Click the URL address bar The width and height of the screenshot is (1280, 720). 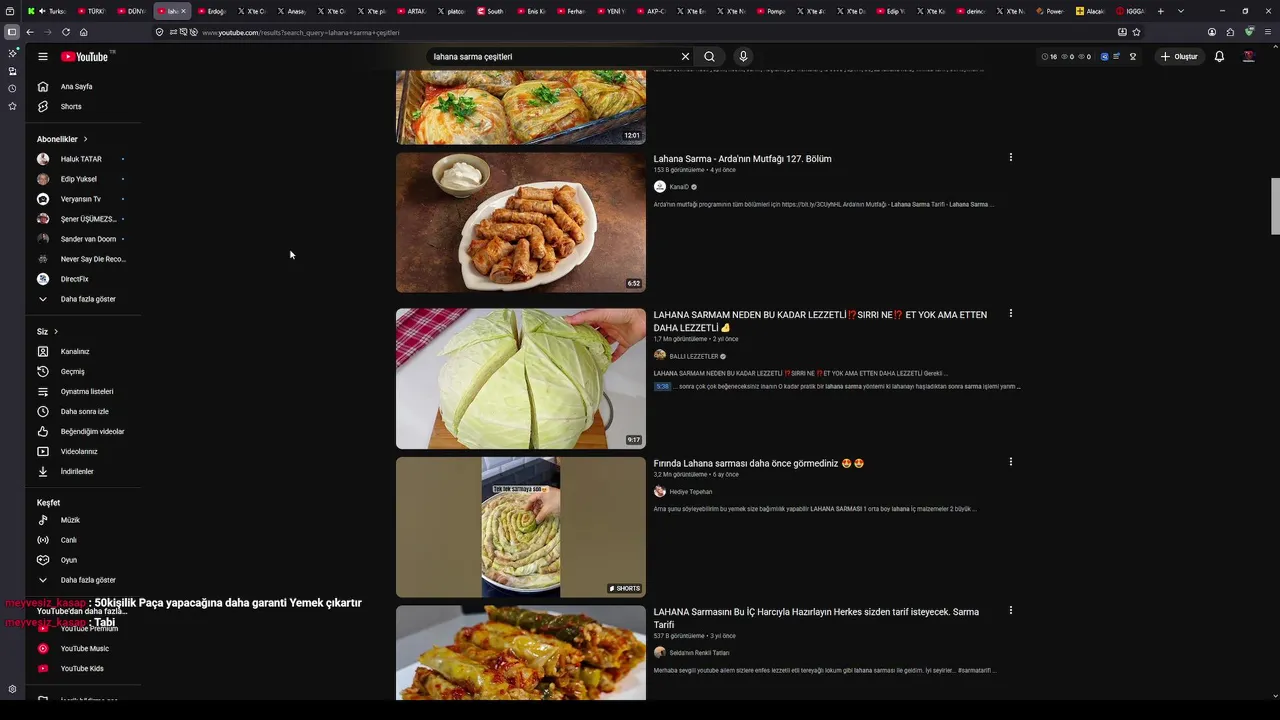point(650,32)
